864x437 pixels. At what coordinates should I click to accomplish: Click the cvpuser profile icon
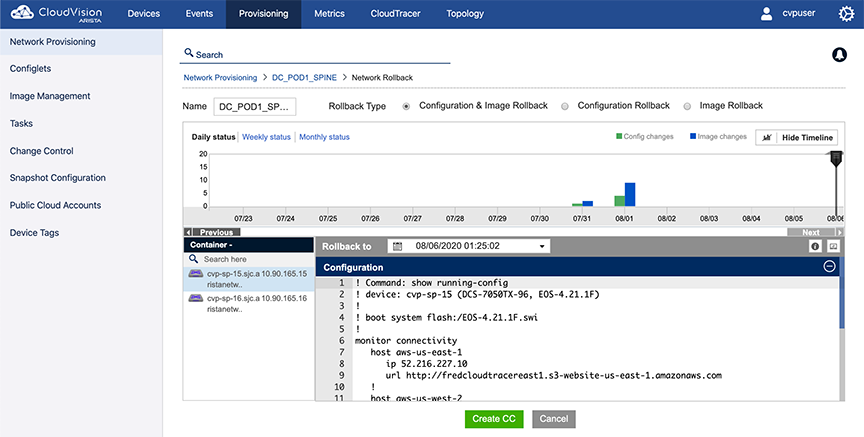tap(766, 14)
